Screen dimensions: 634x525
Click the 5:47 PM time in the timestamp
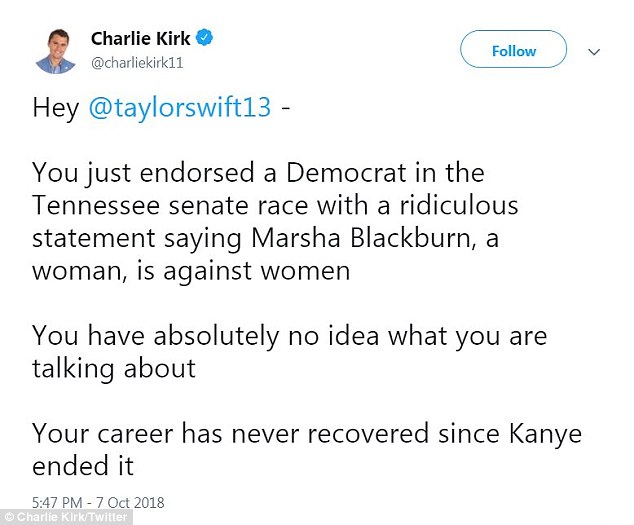pyautogui.click(x=58, y=502)
